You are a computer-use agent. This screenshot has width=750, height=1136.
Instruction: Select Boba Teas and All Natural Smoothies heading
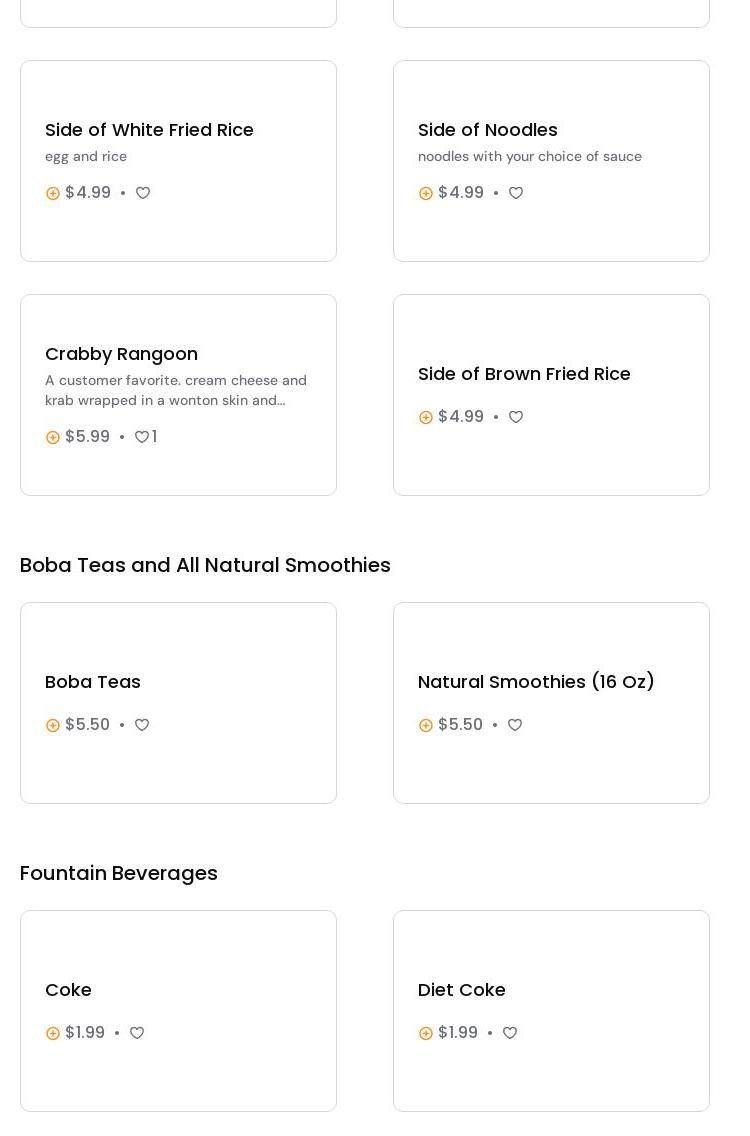[x=205, y=565]
